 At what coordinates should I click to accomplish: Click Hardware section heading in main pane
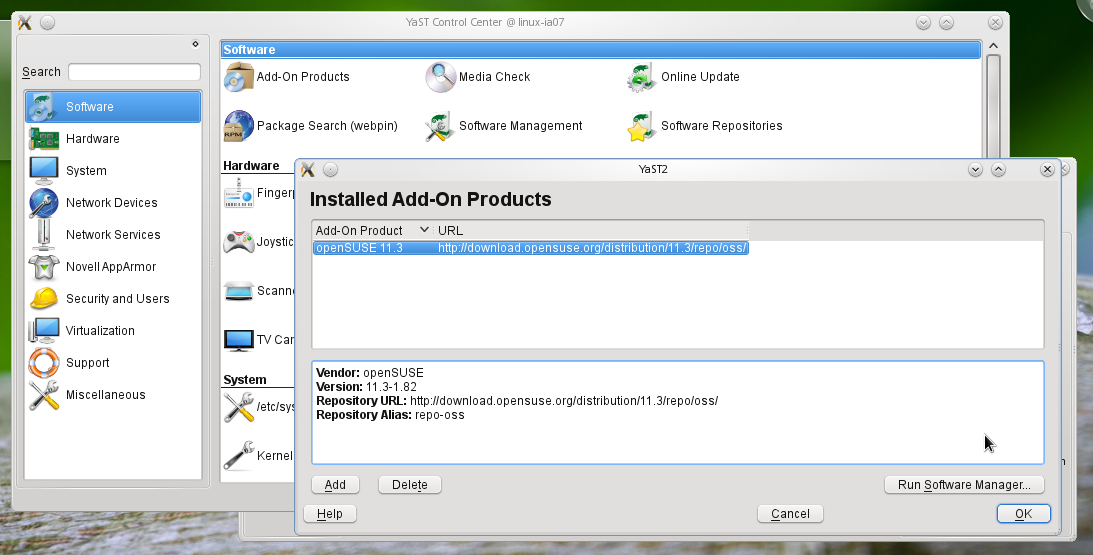(x=251, y=166)
